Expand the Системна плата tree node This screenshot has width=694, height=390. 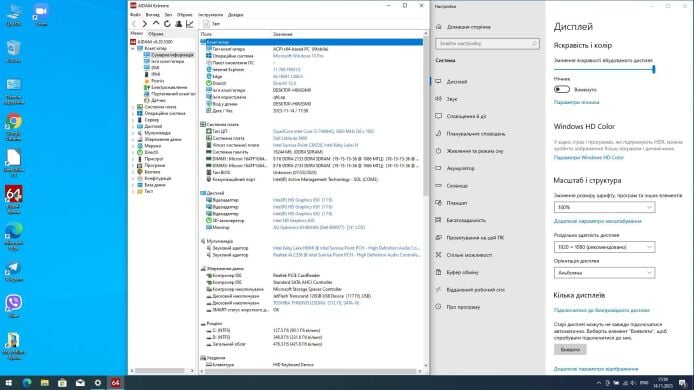tap(133, 107)
